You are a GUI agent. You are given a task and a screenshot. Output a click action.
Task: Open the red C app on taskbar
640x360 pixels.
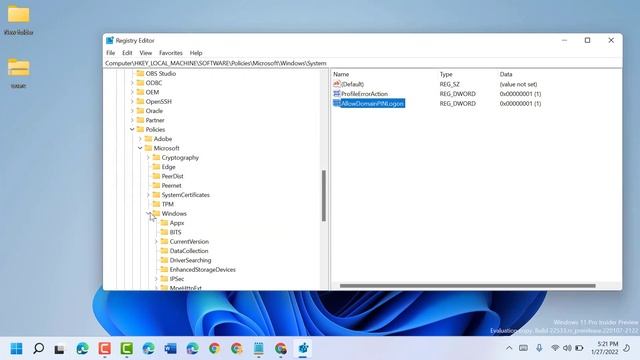click(104, 349)
